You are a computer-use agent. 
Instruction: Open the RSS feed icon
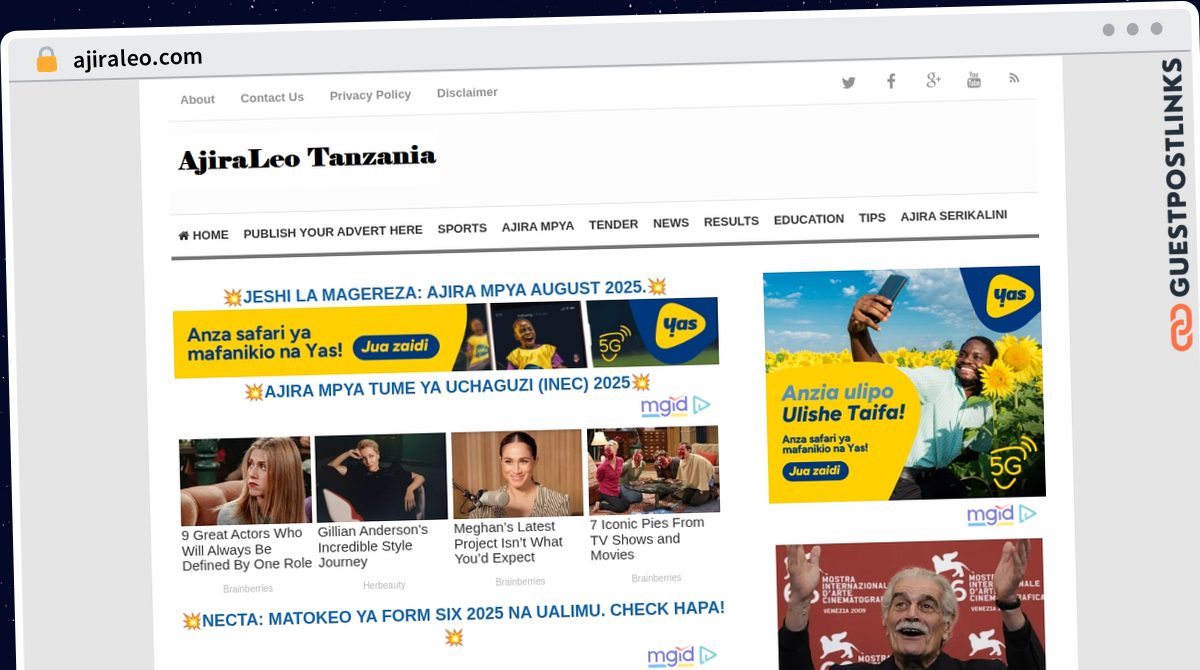tap(1014, 78)
